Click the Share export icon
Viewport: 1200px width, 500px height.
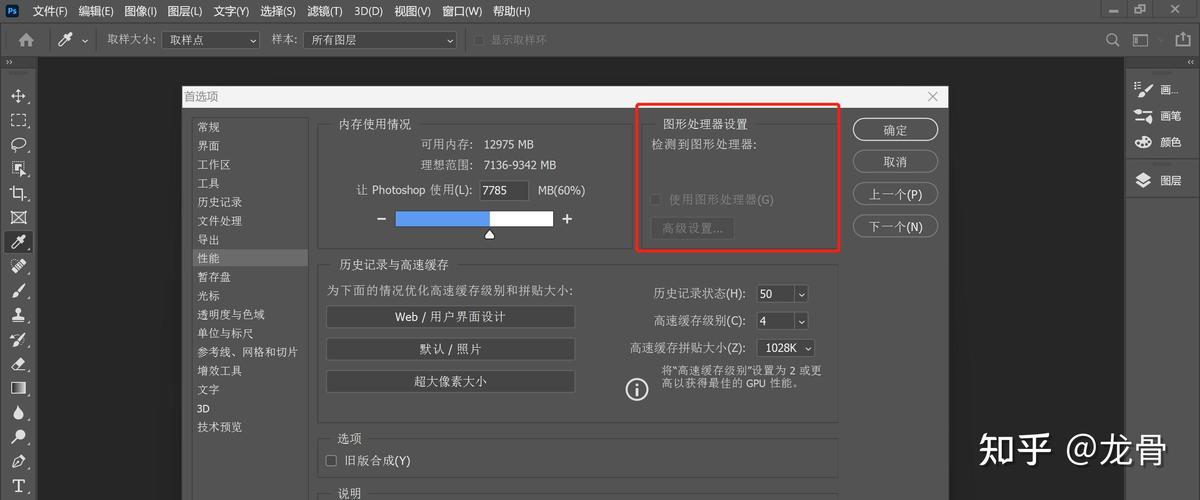click(1181, 40)
